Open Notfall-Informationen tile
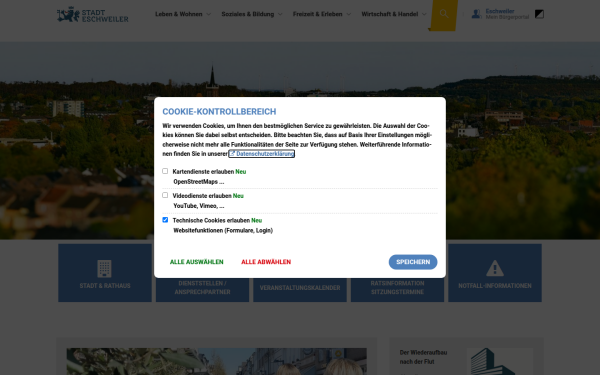 [x=495, y=273]
